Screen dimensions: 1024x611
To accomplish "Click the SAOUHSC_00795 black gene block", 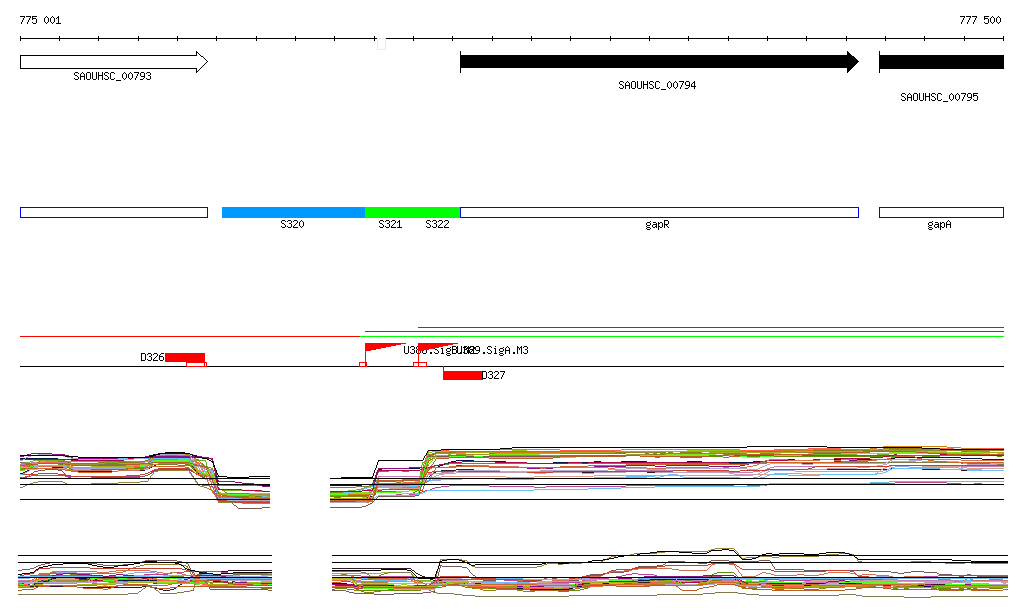I will 940,62.
